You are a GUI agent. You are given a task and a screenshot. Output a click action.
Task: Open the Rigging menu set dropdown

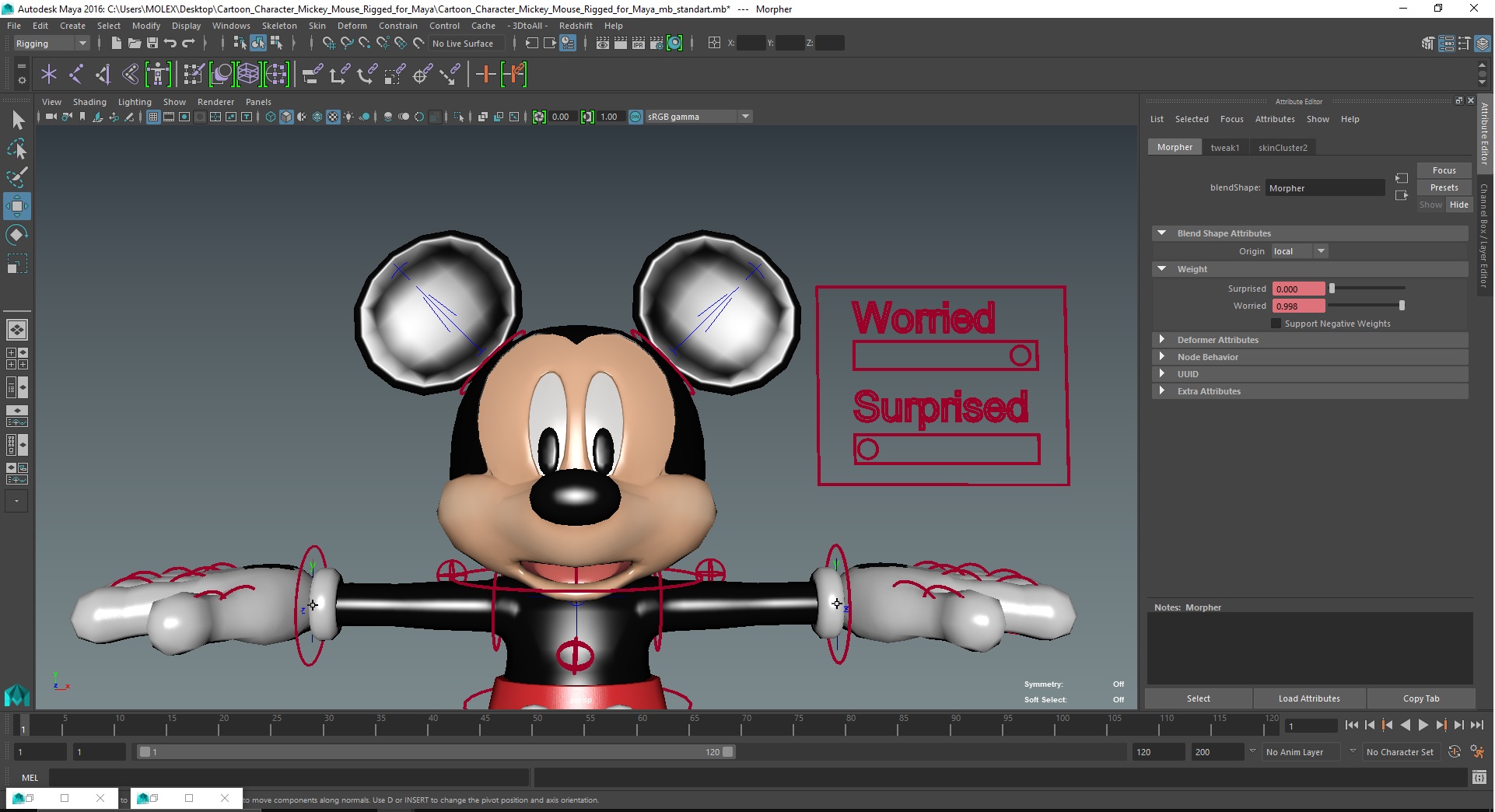click(51, 44)
